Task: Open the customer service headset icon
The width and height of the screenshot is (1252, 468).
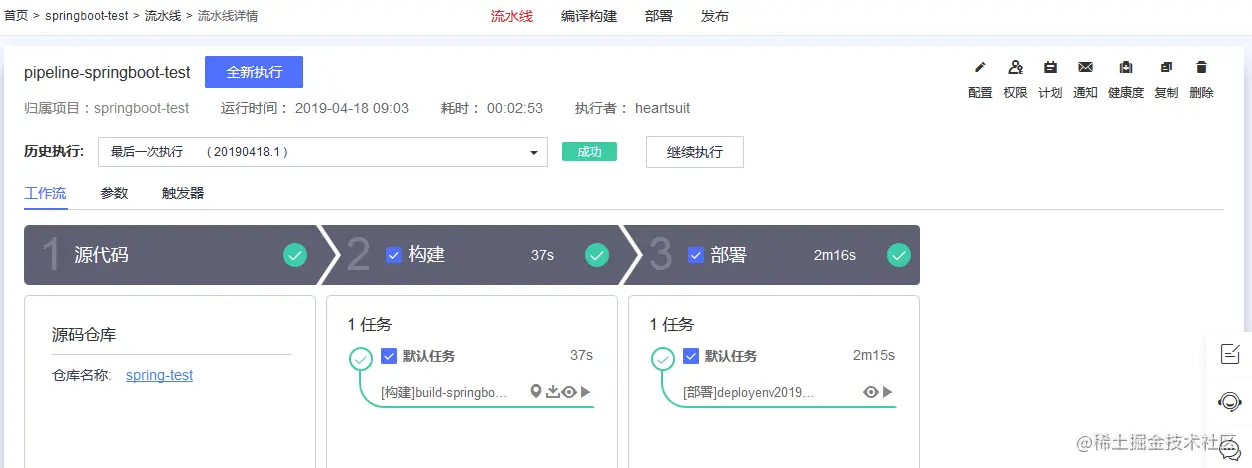Action: coord(1230,402)
